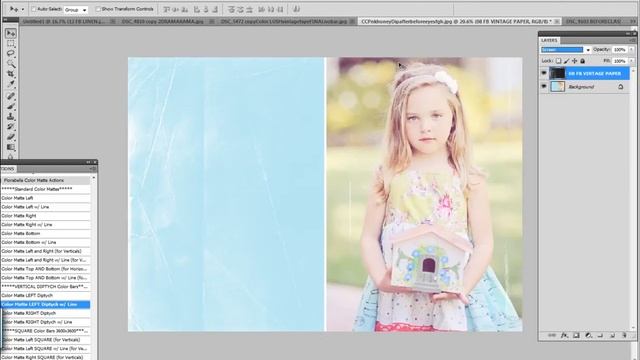Select the Crop tool
Viewport: 640px width, 360px height.
tap(11, 74)
